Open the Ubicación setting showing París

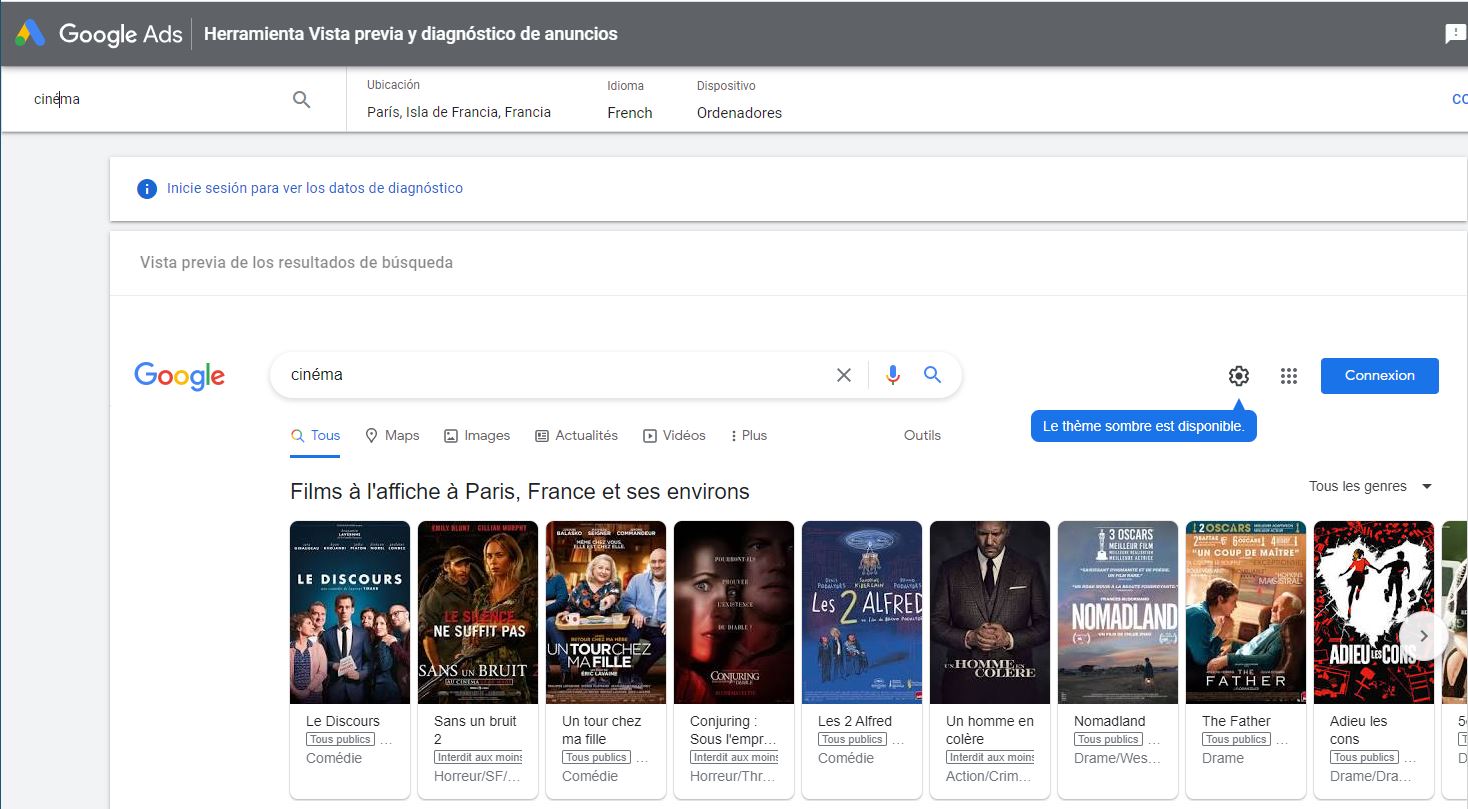tap(459, 99)
